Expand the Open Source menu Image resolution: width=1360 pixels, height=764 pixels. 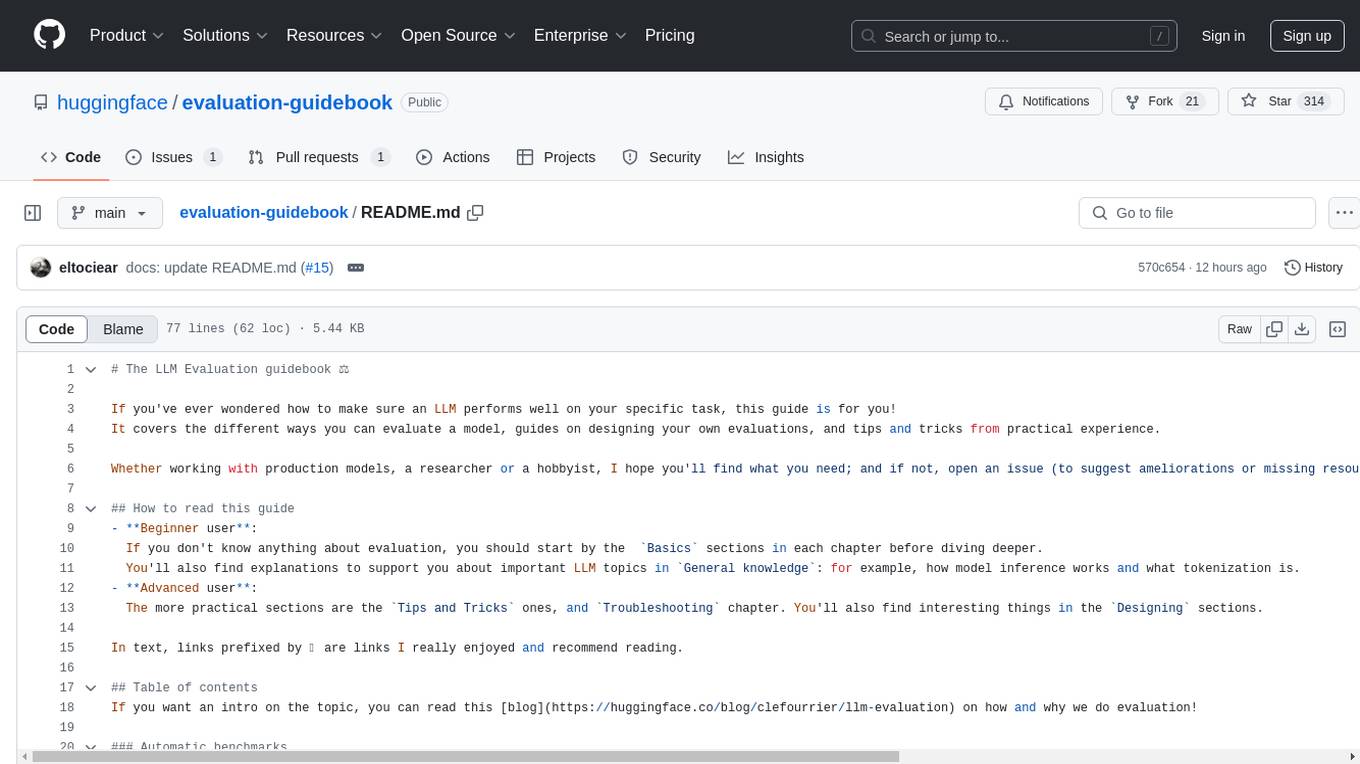click(458, 35)
